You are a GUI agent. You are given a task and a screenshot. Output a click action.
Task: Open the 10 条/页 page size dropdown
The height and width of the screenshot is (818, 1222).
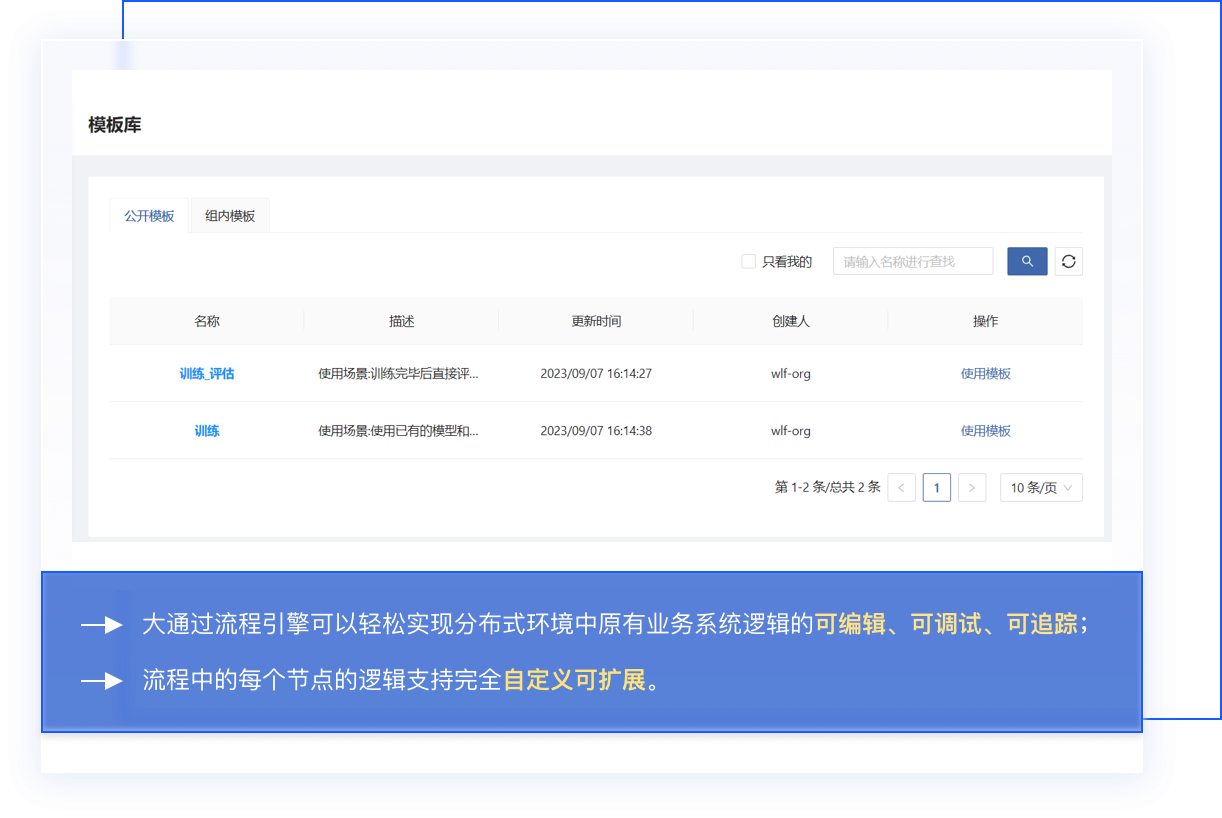pyautogui.click(x=1041, y=488)
